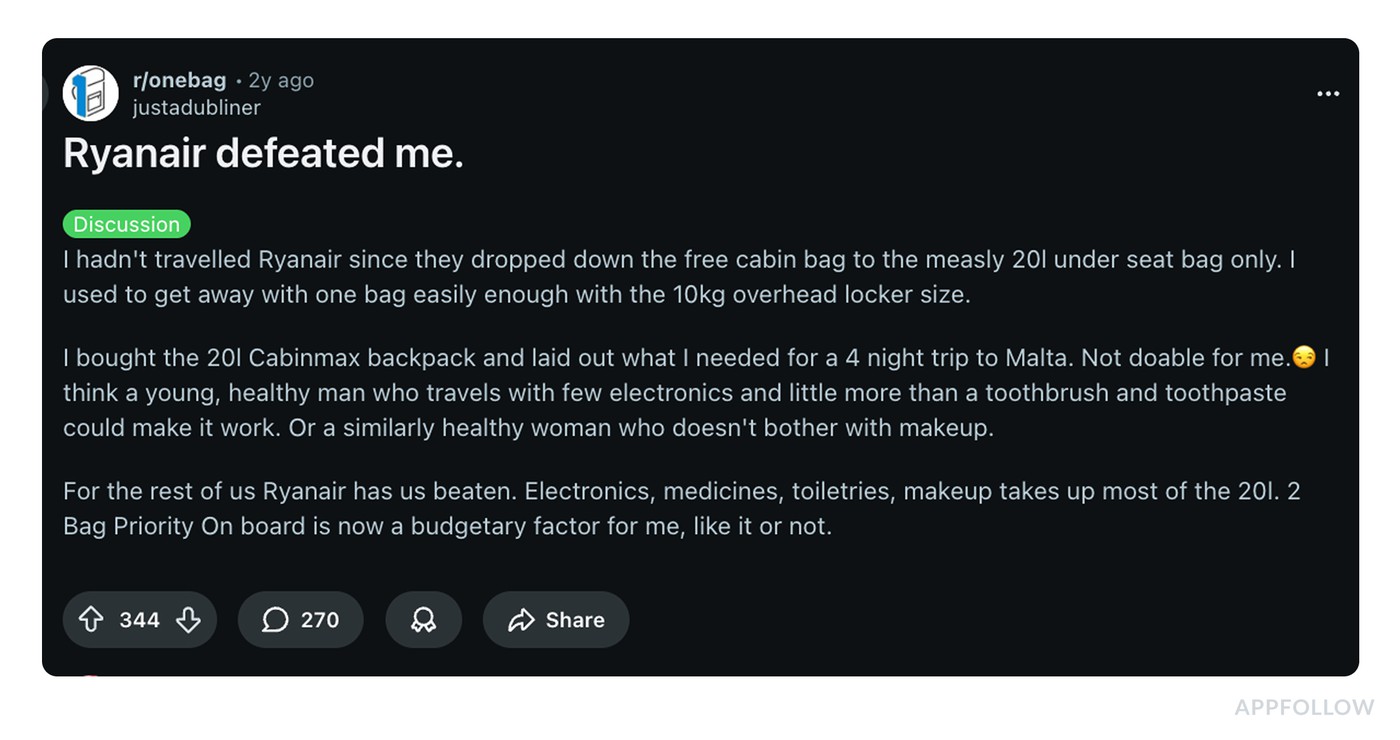Click the unamused face emoji in the post
Screen dimensions: 1400x740
click(1303, 357)
